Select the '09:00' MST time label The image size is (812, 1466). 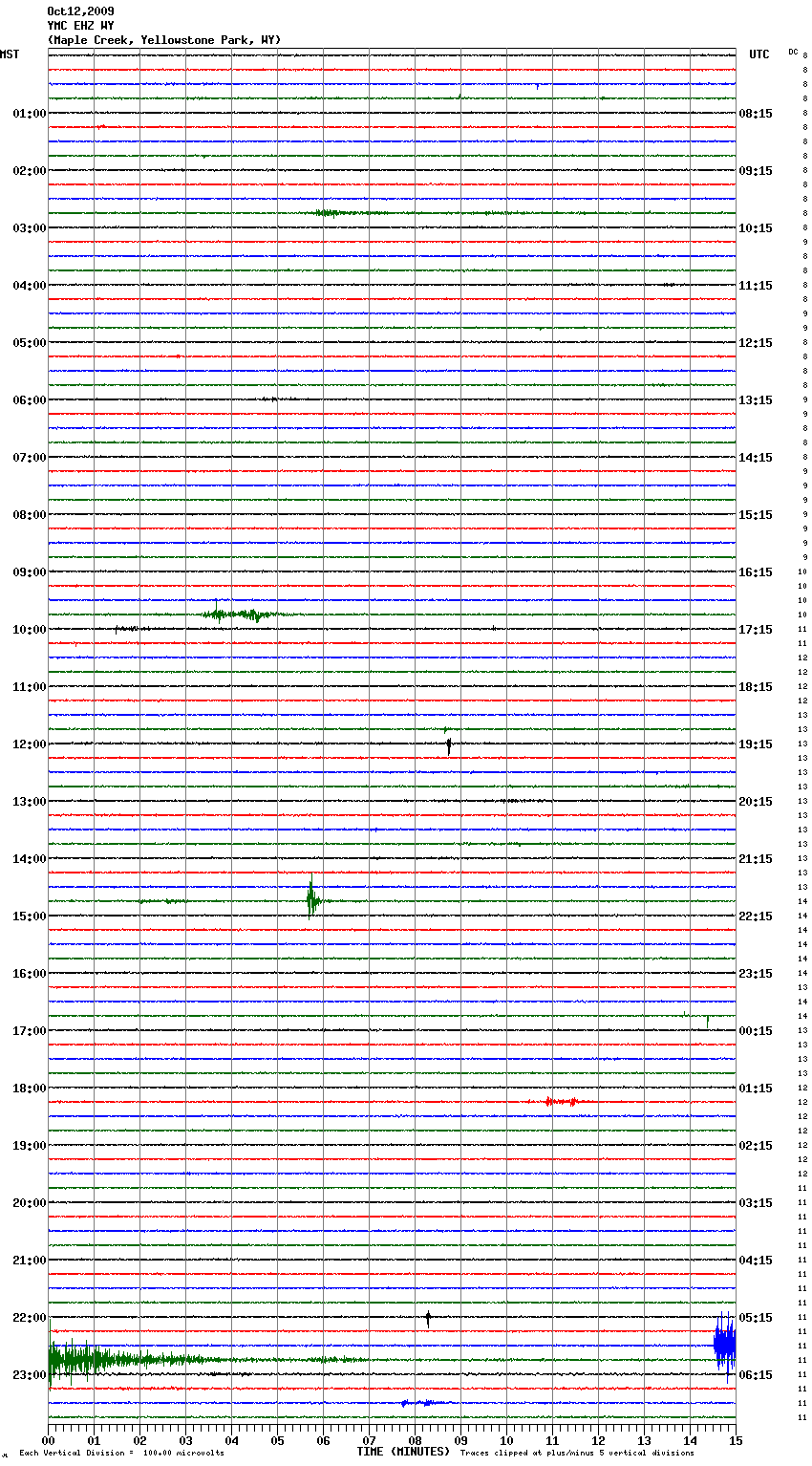click(x=30, y=572)
